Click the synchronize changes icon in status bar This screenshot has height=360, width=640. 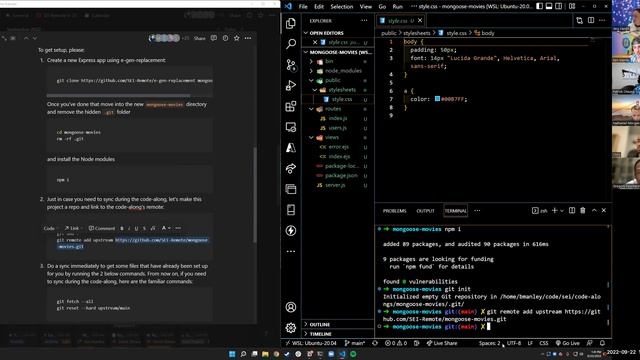click(375, 343)
